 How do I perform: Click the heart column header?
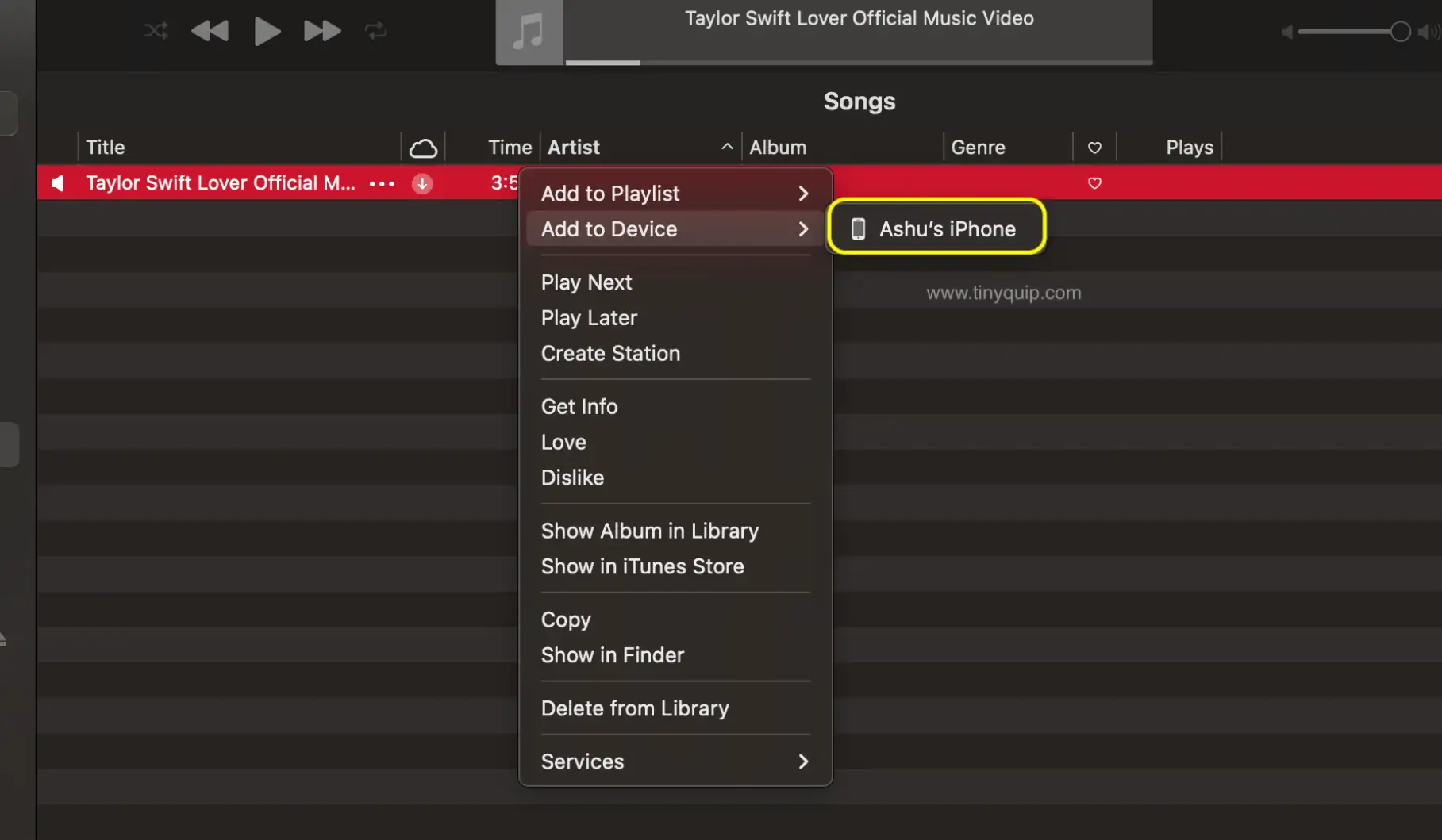coord(1094,147)
